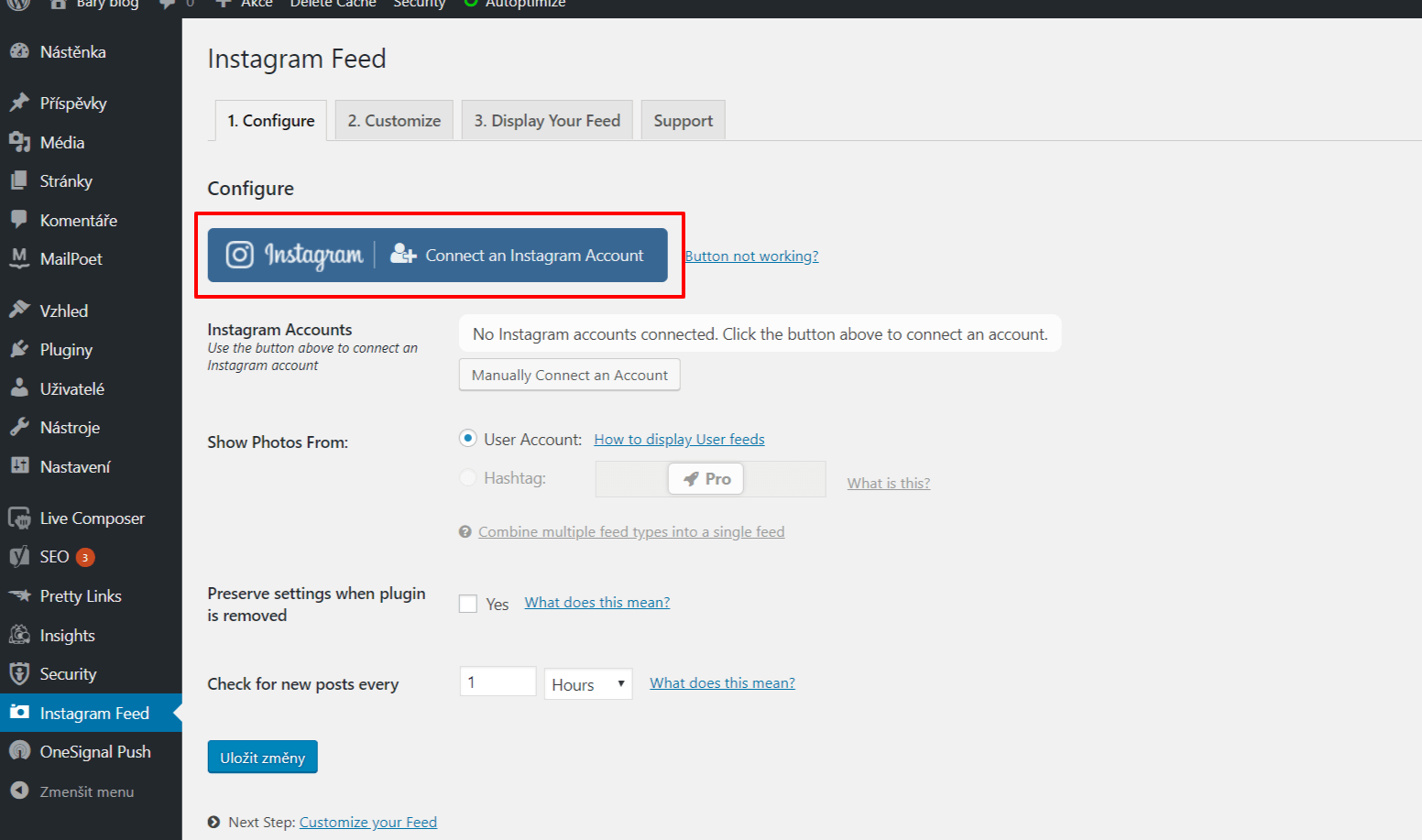Open the Yoast SEO icon
The image size is (1422, 840).
[x=19, y=556]
